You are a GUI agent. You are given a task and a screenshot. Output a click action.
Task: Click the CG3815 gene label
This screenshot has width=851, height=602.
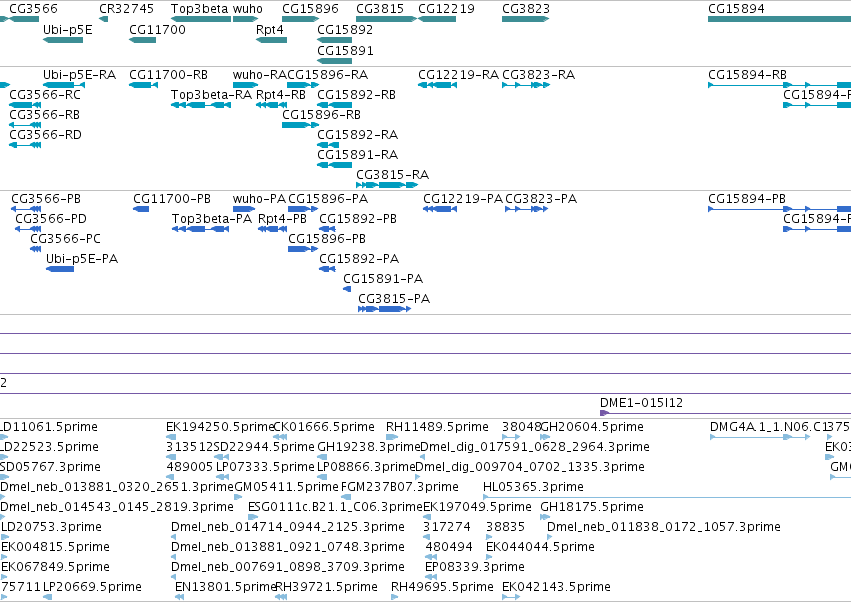coord(380,9)
